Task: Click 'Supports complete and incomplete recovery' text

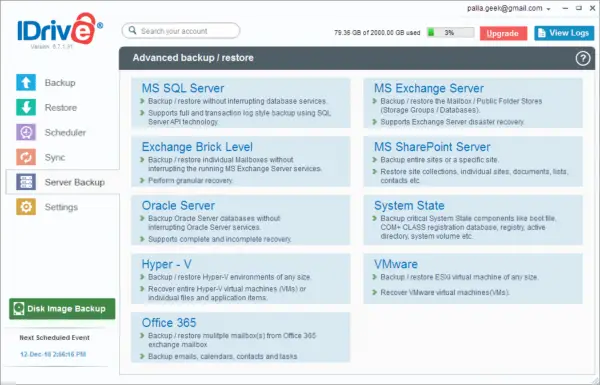Action: click(x=220, y=239)
